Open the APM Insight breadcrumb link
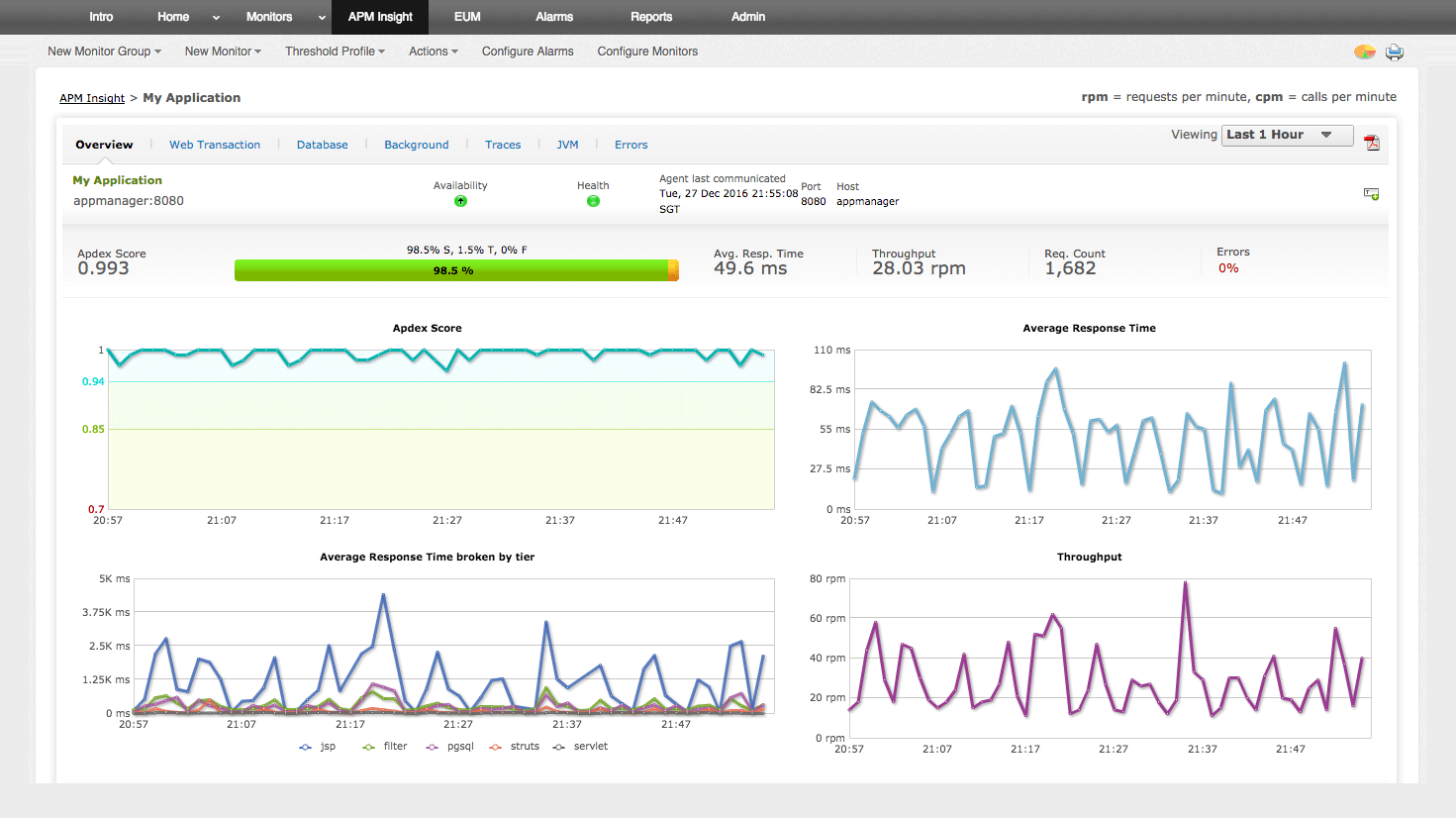 point(91,97)
